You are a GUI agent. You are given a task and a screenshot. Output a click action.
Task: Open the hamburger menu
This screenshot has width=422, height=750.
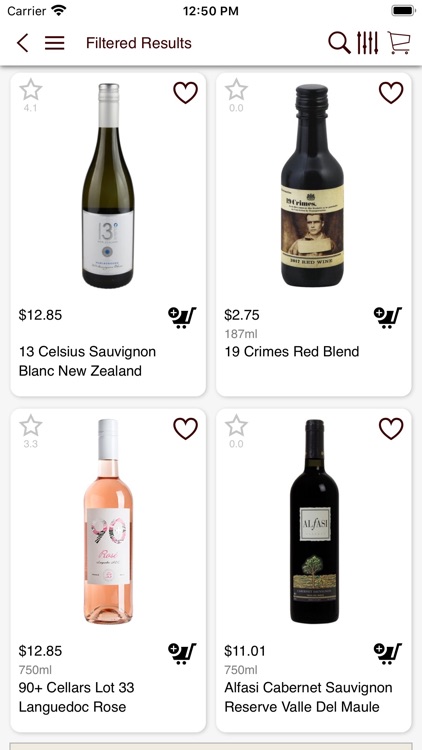coord(55,43)
